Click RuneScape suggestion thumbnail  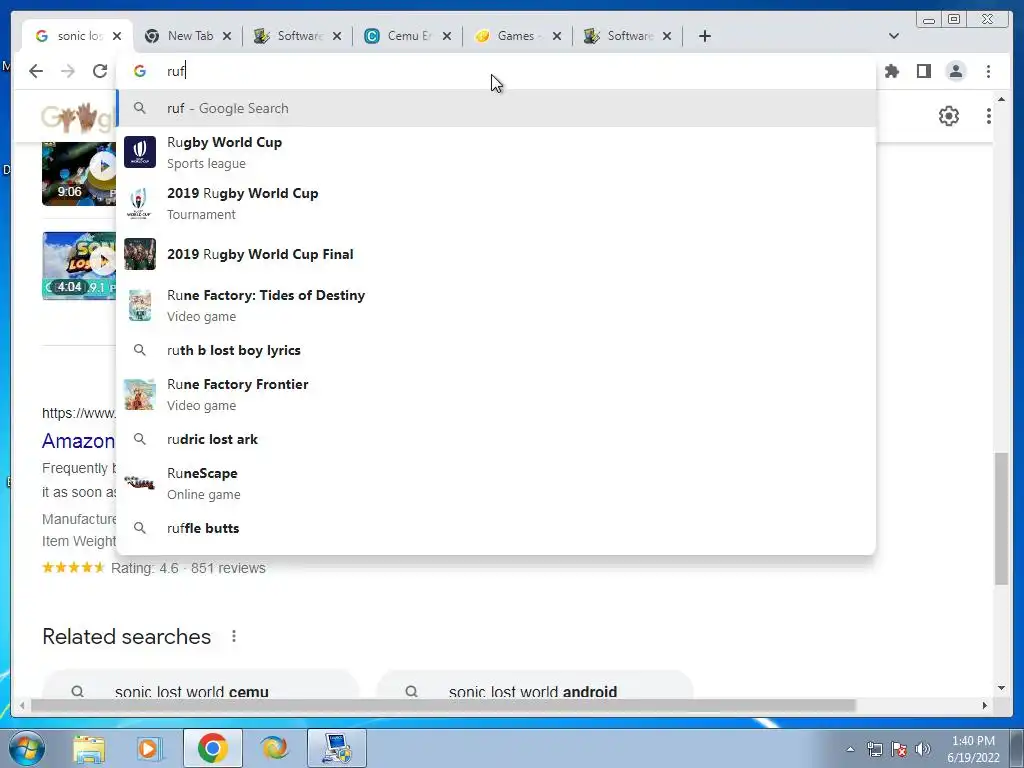pyautogui.click(x=140, y=483)
